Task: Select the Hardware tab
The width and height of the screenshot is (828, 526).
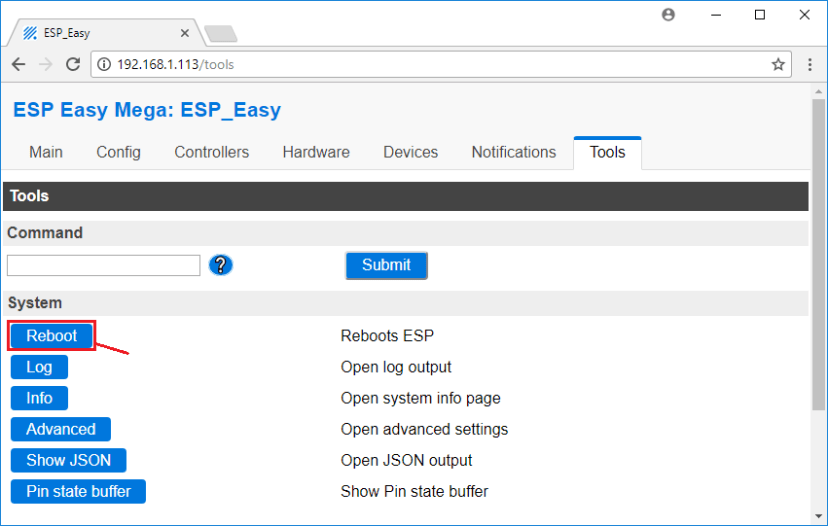Action: point(316,152)
